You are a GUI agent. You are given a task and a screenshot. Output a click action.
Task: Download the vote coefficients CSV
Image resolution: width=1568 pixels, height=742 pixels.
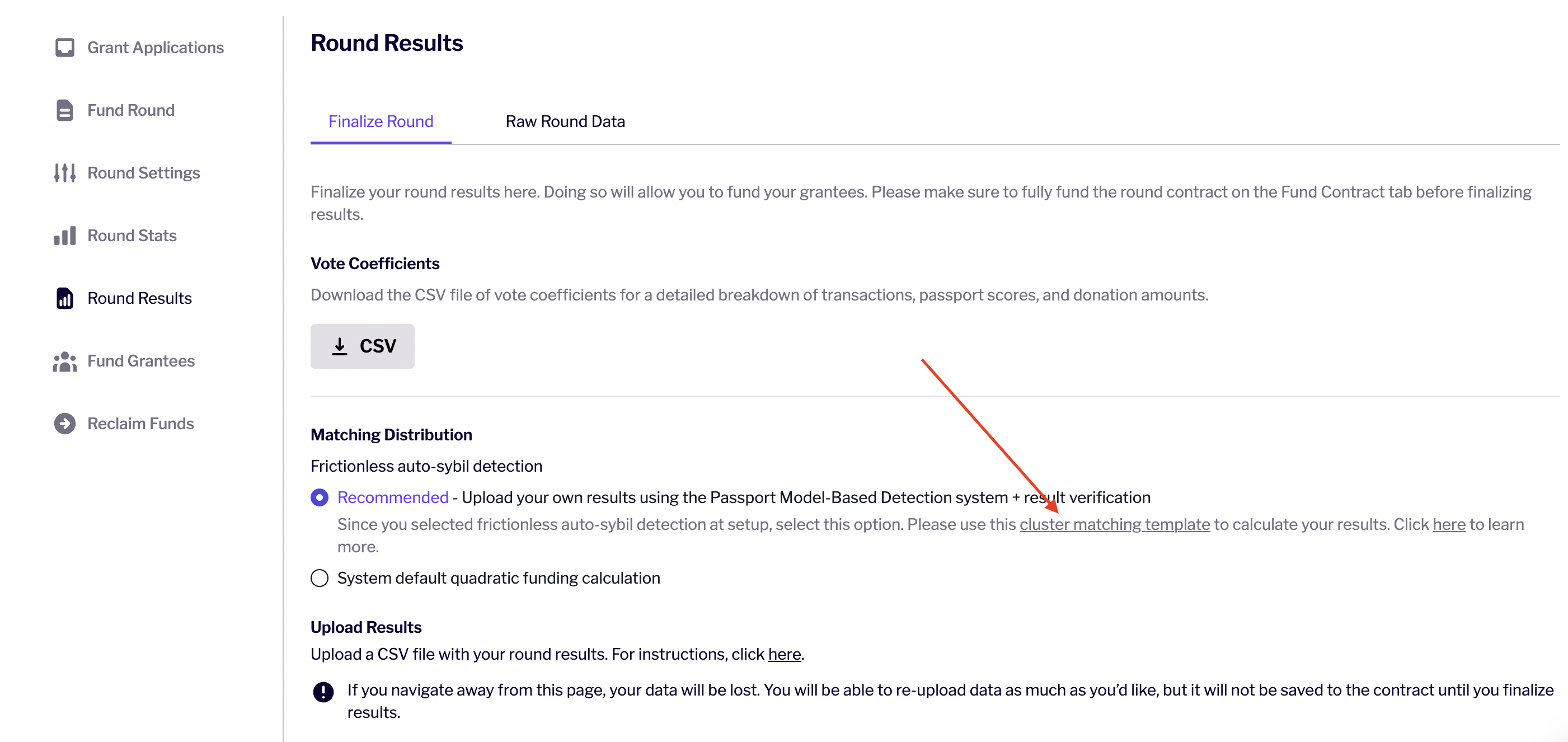coord(362,346)
